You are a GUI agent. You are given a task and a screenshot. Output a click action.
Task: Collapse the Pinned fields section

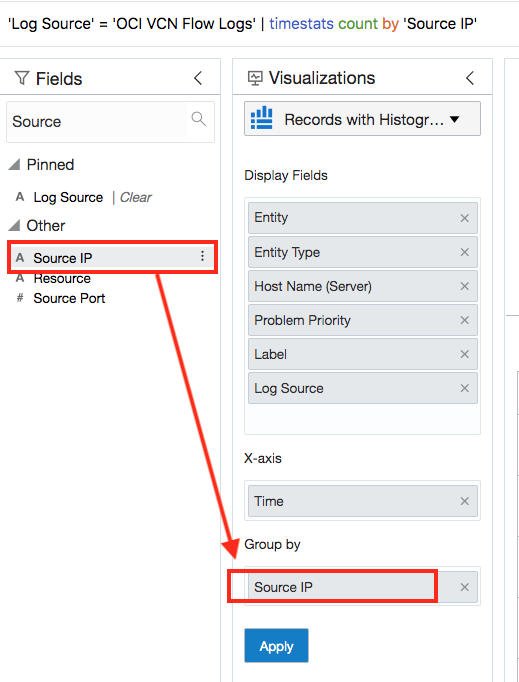(x=14, y=164)
